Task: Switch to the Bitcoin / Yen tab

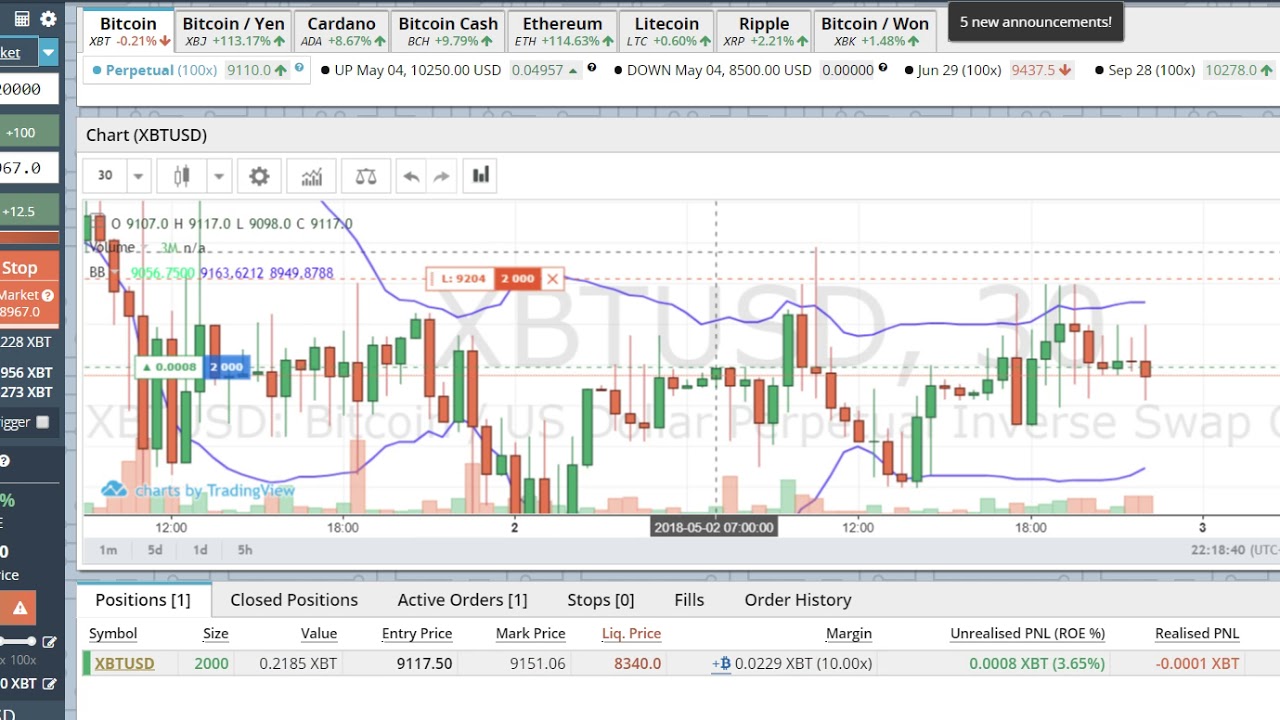Action: [x=234, y=31]
